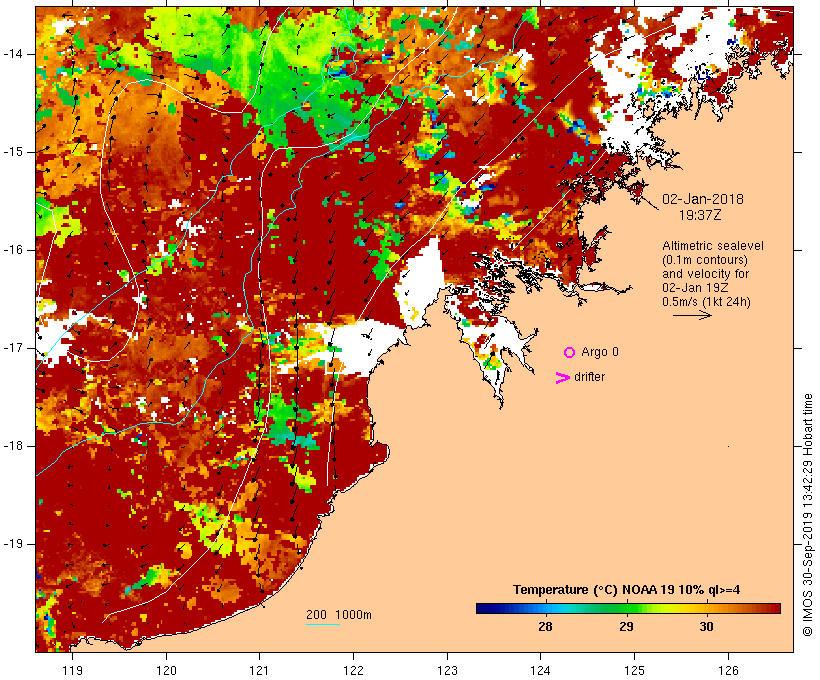
Task: Click the magenta Argo 0 circle marker
Action: [570, 353]
